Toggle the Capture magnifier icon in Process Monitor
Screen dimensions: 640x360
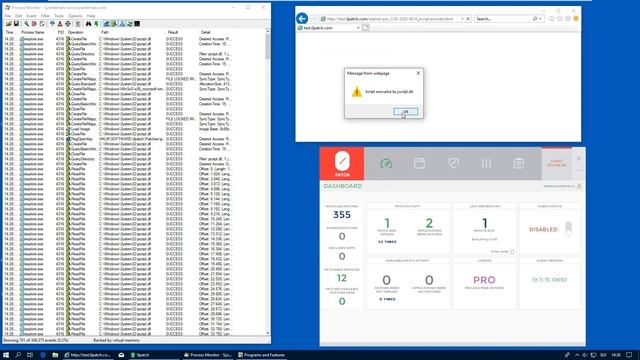(26, 24)
